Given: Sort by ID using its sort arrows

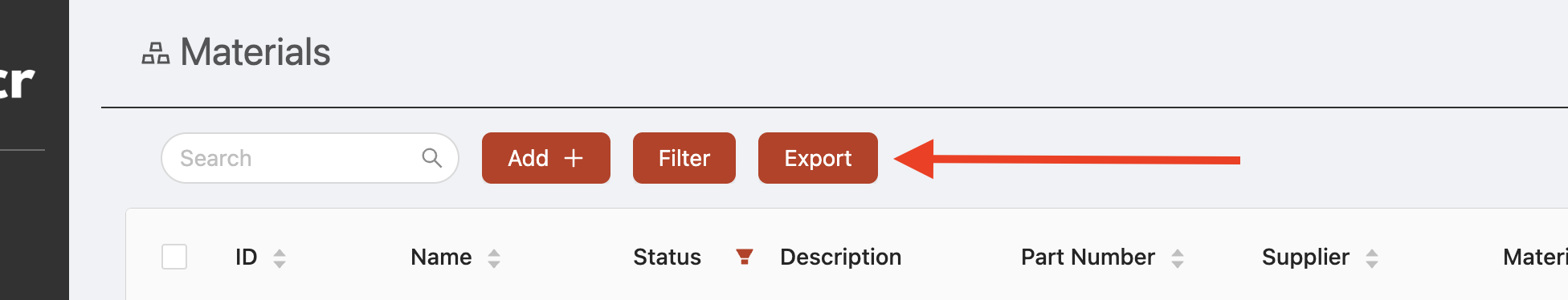Looking at the screenshot, I should pos(280,258).
